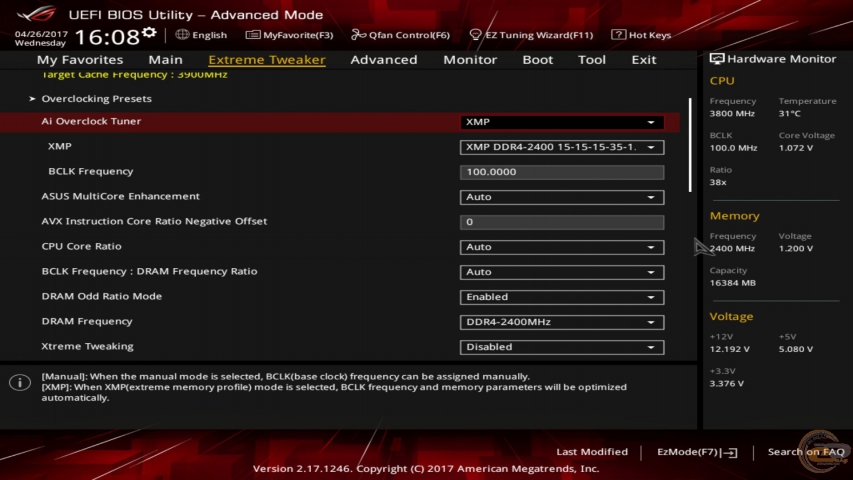This screenshot has height=480, width=853.
Task: Open the Xtreme Tweaking dropdown
Action: click(562, 347)
